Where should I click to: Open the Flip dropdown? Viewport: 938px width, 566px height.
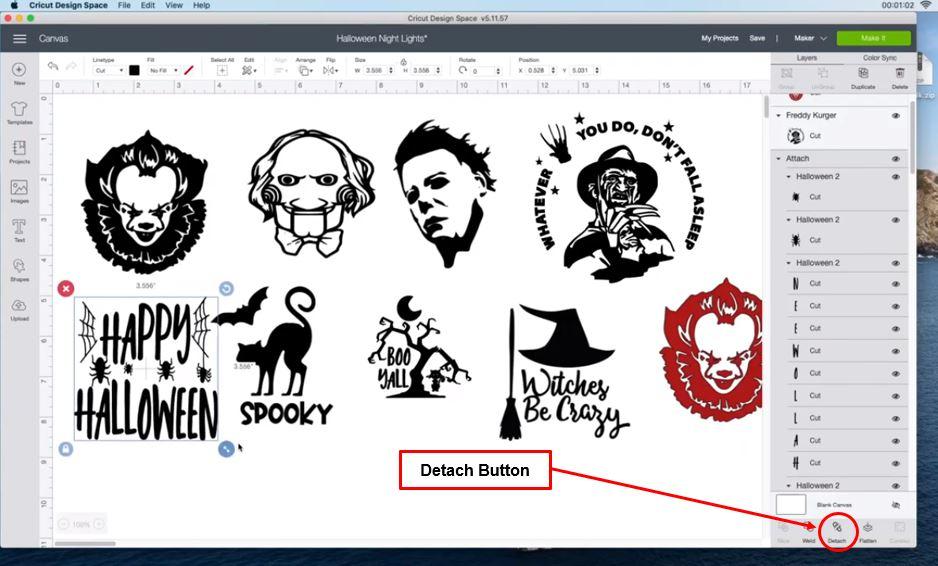point(330,71)
